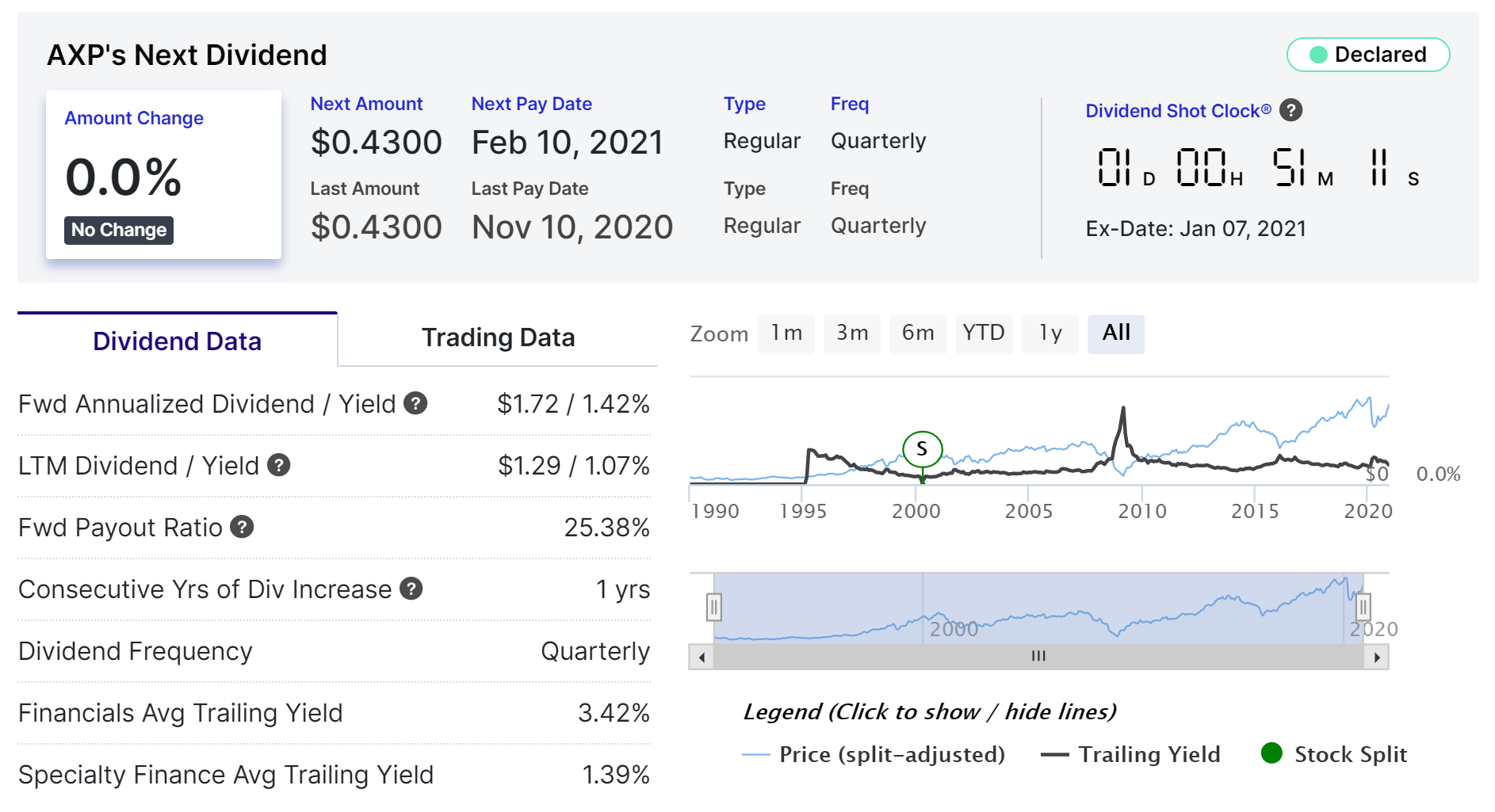This screenshot has width=1495, height=812.
Task: Toggle the Trailing Yield legend line
Action: [1130, 754]
